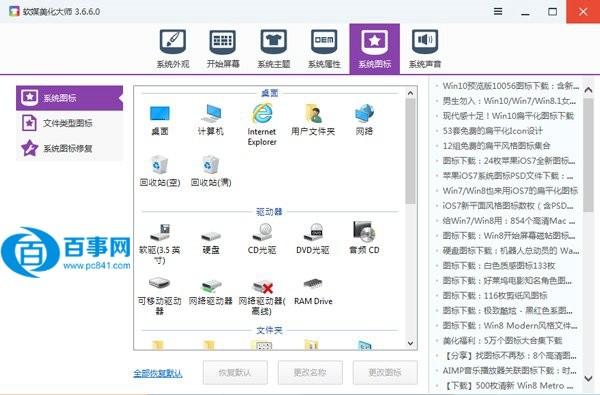The height and width of the screenshot is (395, 600).
Task: Open 图标下载：24枚苹果iOS7全新图标 link
Action: (509, 161)
